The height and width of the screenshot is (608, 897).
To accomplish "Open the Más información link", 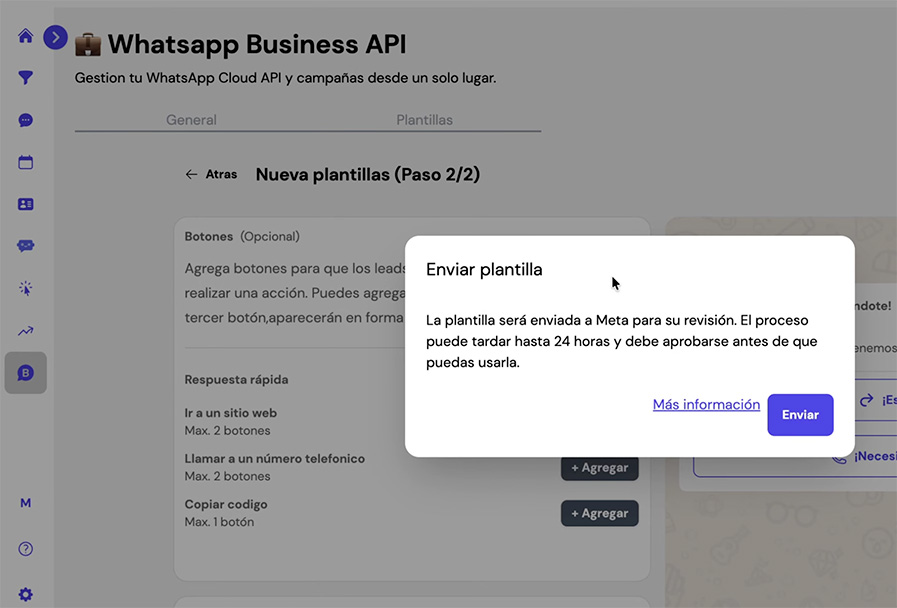I will [706, 404].
